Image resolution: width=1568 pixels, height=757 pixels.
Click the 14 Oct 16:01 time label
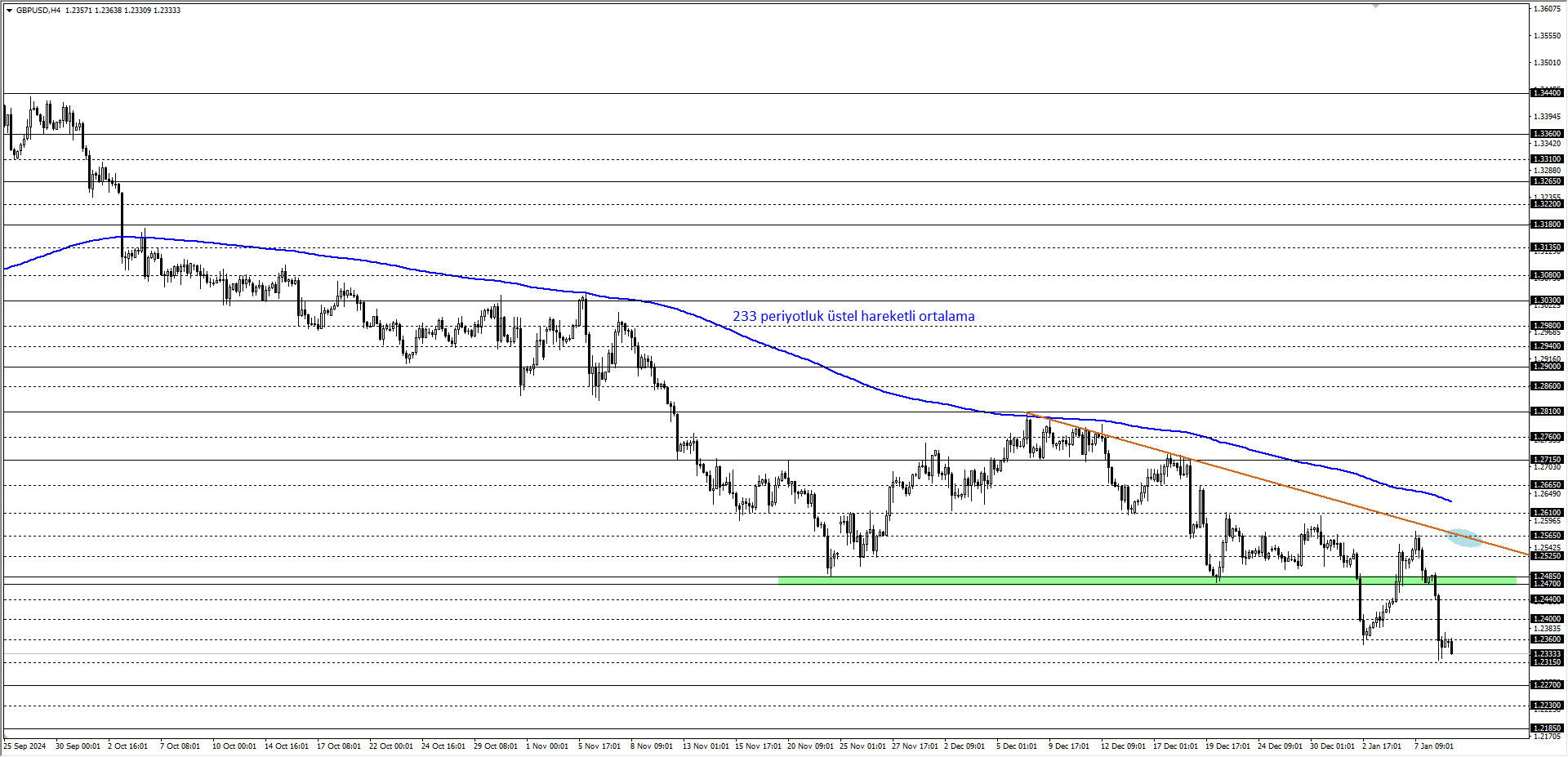point(287,746)
